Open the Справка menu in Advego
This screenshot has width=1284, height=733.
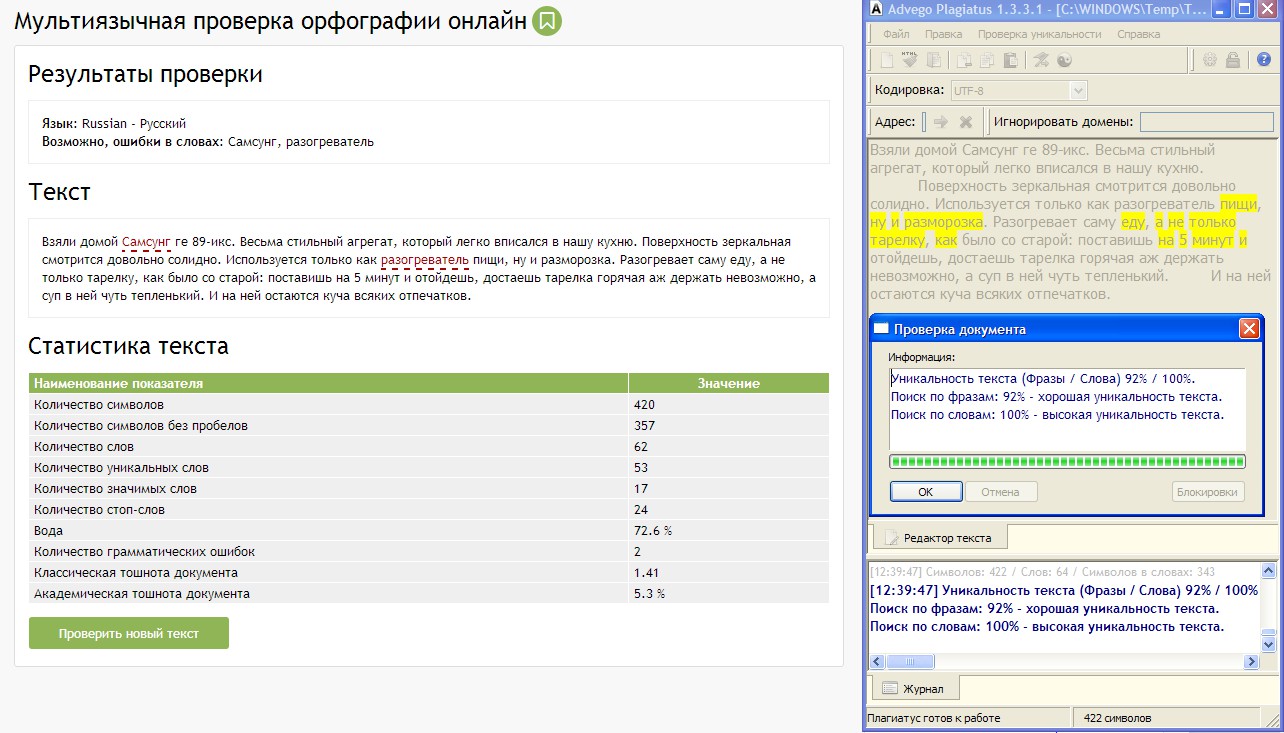pyautogui.click(x=1138, y=34)
